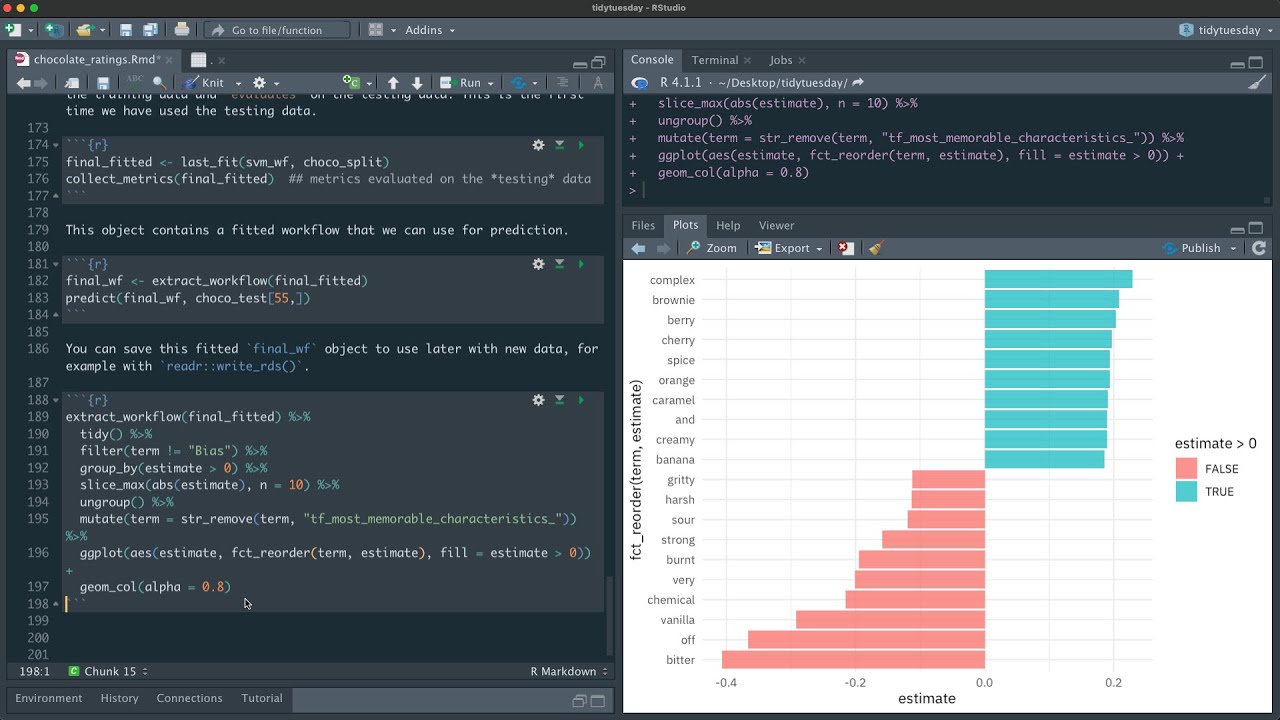The image size is (1280, 720).
Task: Click the New File icon in the main toolbar
Action: 12,30
